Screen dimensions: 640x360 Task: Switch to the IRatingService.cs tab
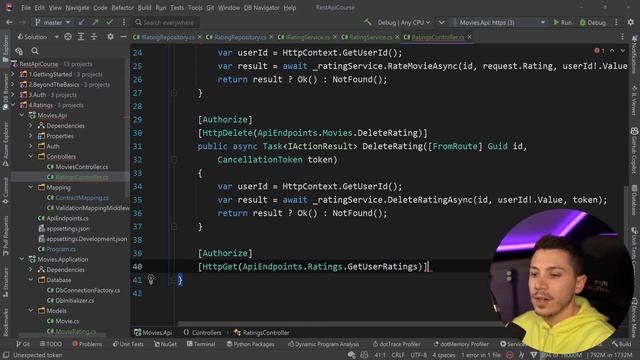coord(304,37)
